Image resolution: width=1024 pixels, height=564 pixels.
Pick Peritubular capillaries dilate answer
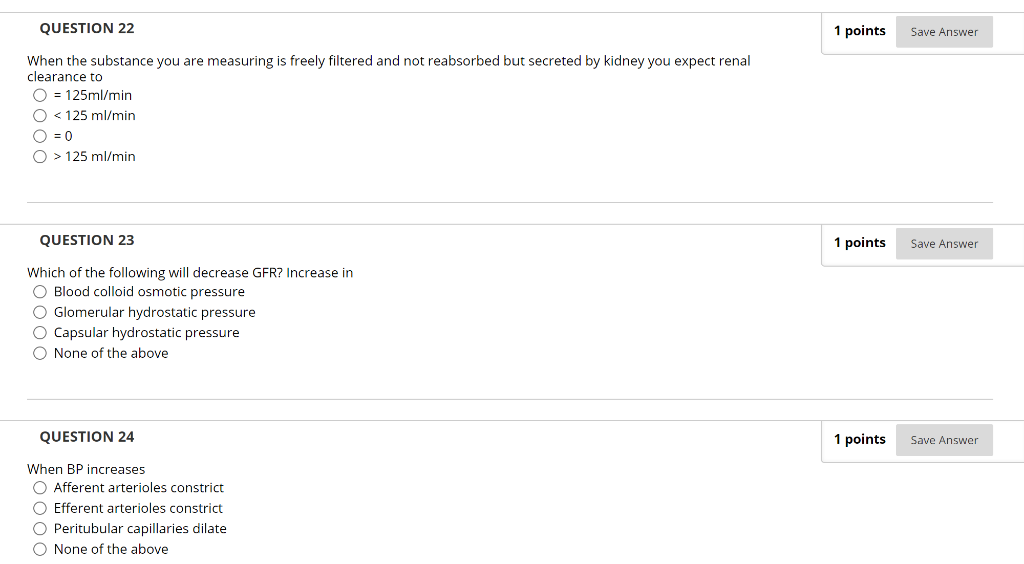click(40, 529)
